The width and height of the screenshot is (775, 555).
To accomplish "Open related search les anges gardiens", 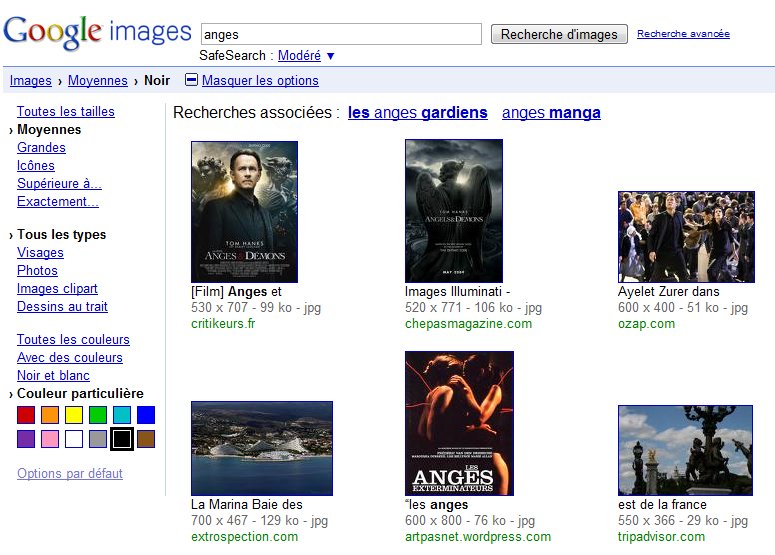I will (418, 113).
